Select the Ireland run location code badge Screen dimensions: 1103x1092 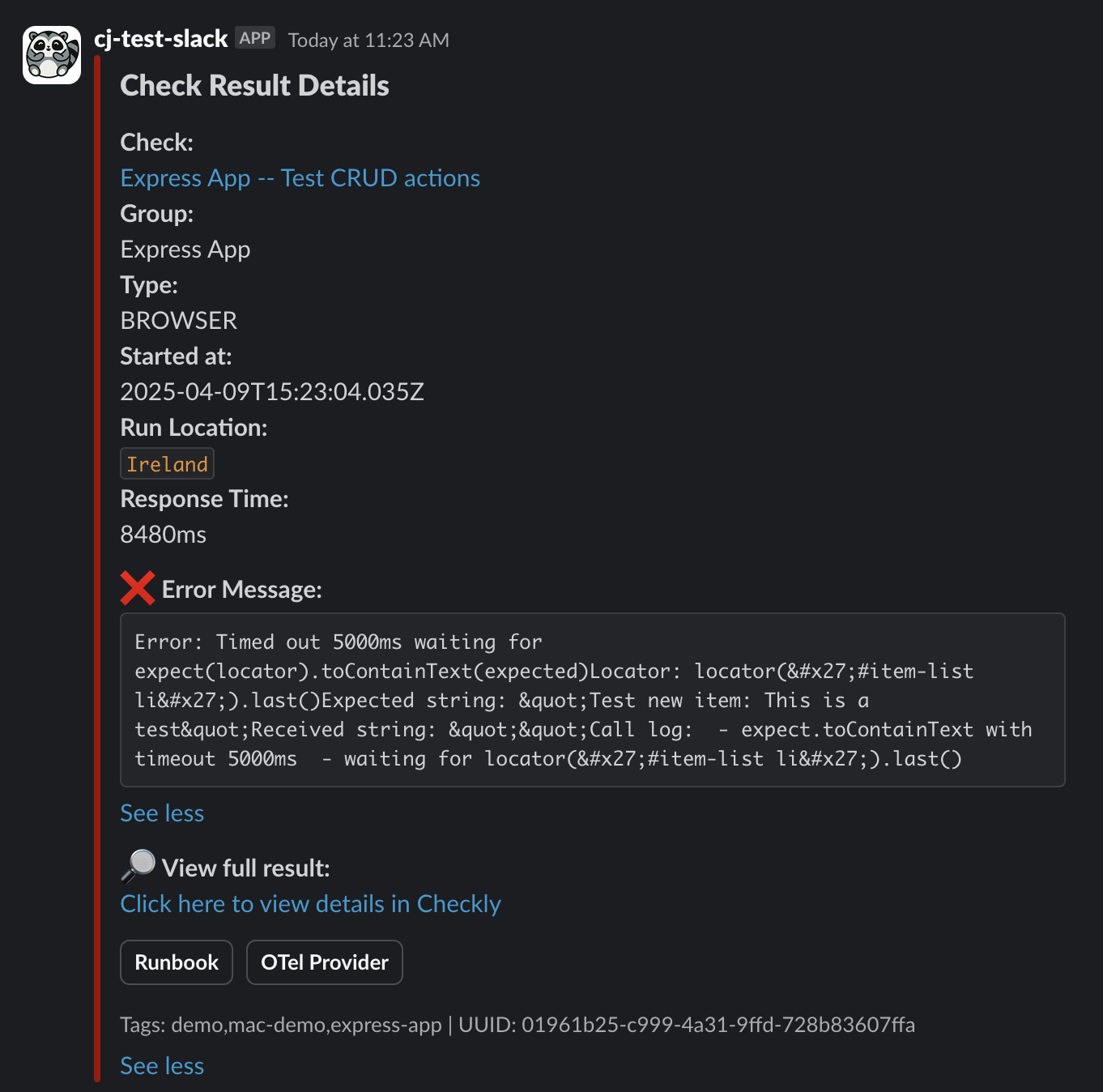point(167,463)
